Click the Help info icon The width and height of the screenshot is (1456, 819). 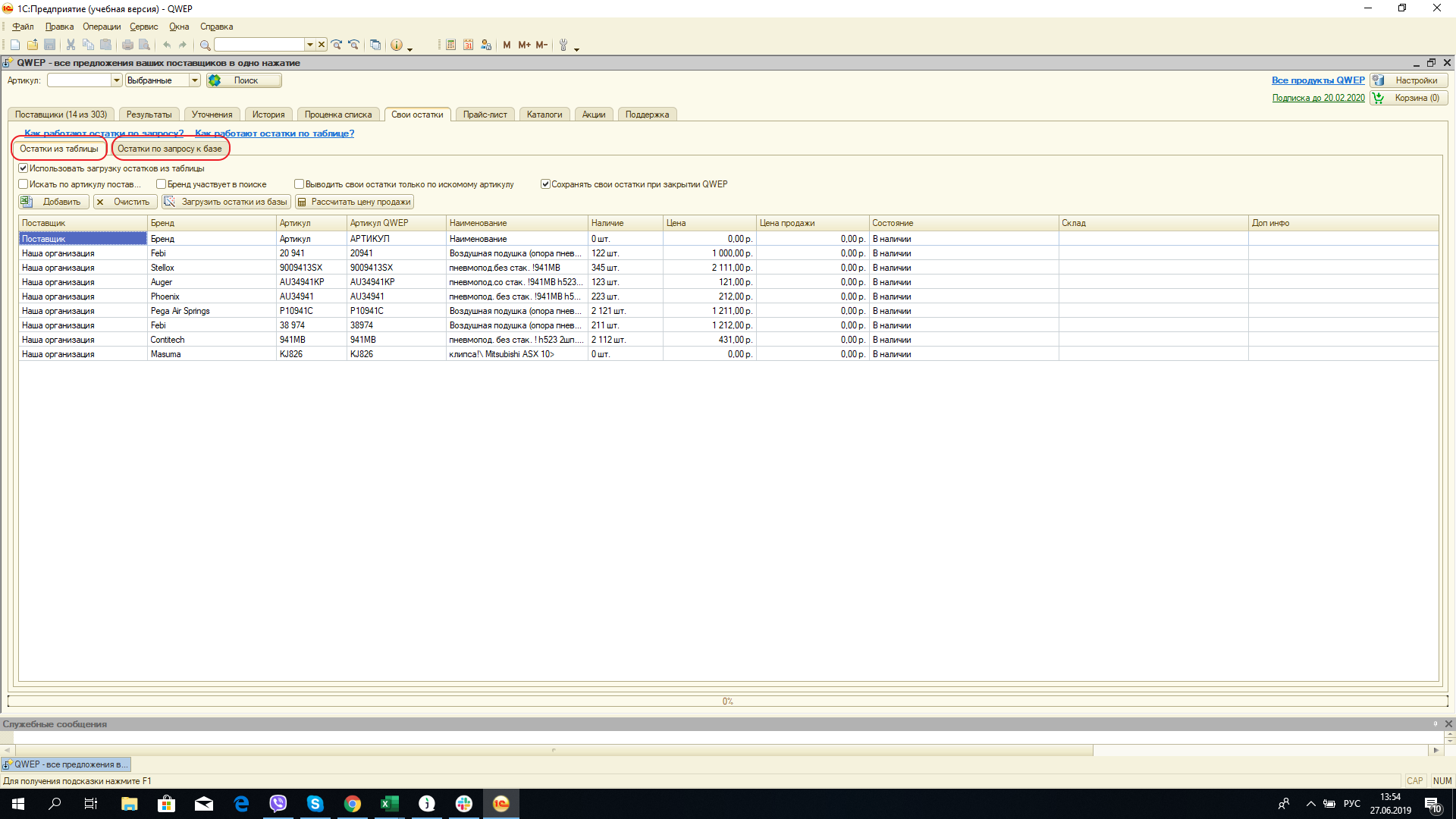click(397, 45)
